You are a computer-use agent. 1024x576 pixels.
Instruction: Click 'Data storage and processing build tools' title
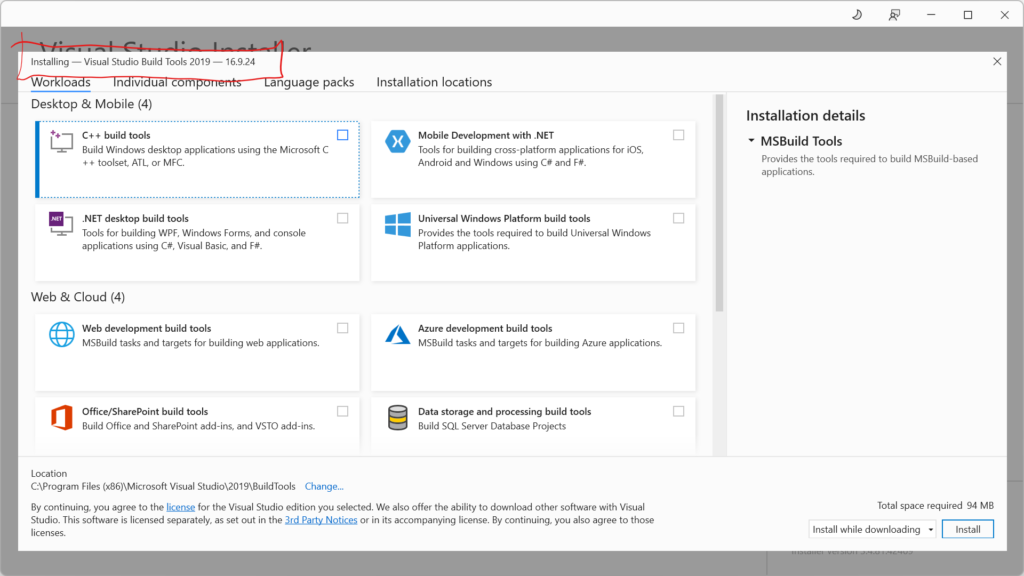(505, 411)
